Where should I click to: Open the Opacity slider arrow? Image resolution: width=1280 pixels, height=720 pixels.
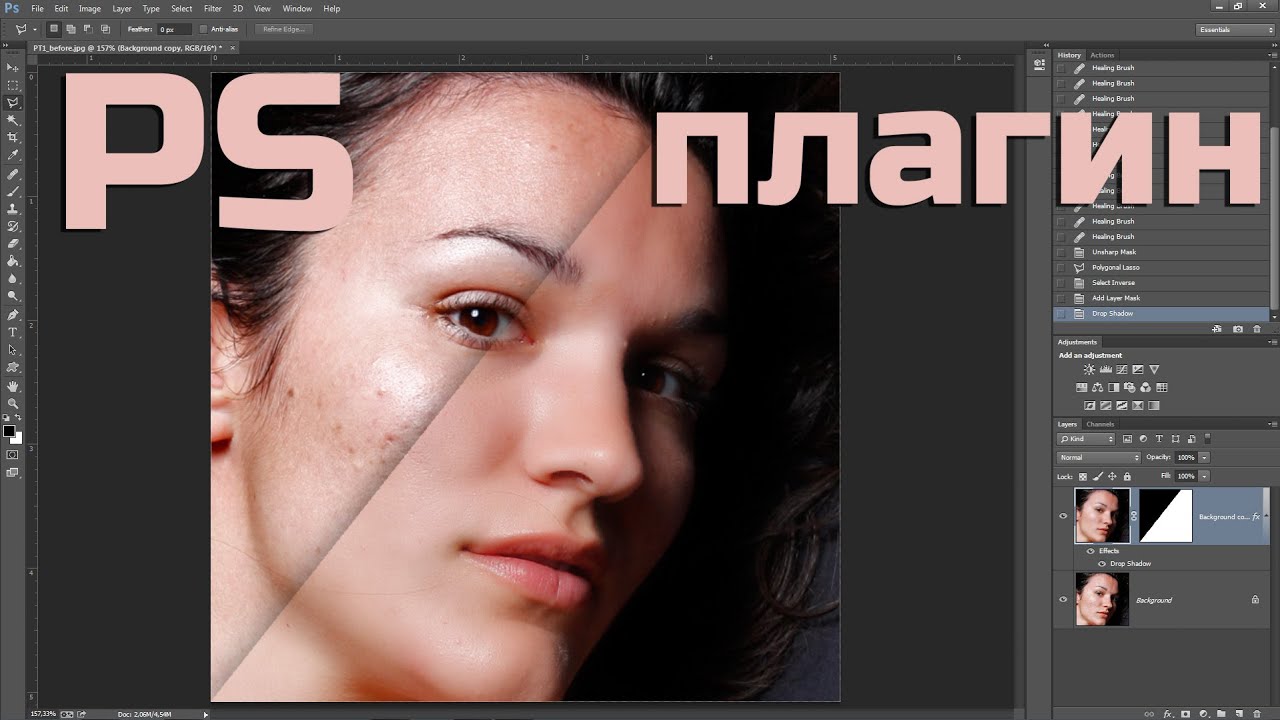pyautogui.click(x=1204, y=457)
